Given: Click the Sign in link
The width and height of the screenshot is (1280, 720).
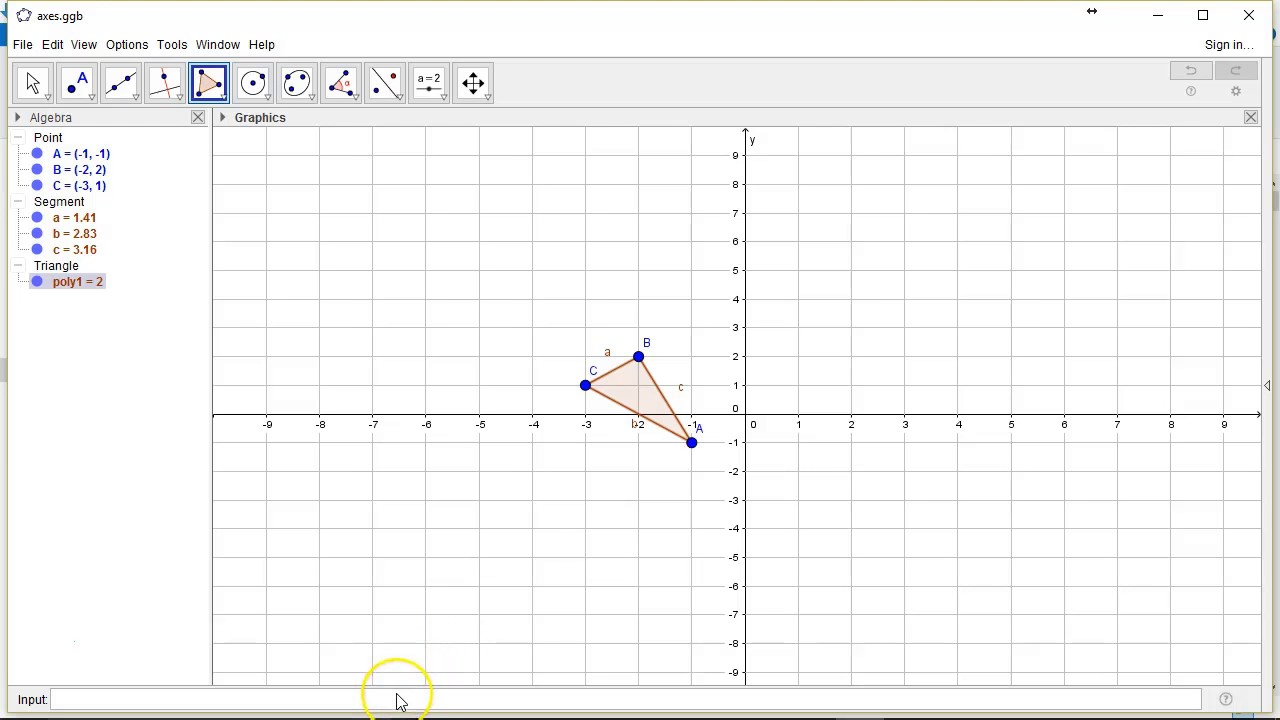Looking at the screenshot, I should [1229, 45].
